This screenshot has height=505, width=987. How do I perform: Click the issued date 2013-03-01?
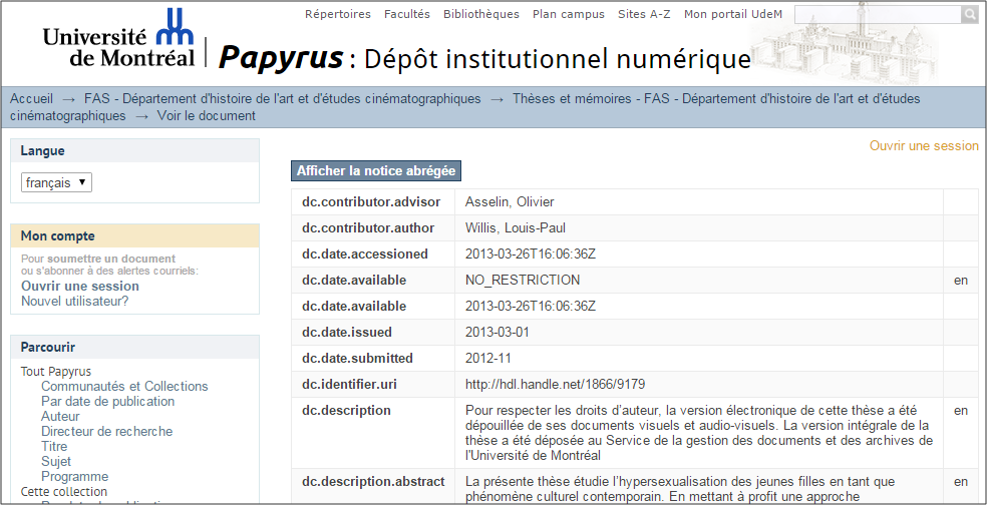point(497,332)
